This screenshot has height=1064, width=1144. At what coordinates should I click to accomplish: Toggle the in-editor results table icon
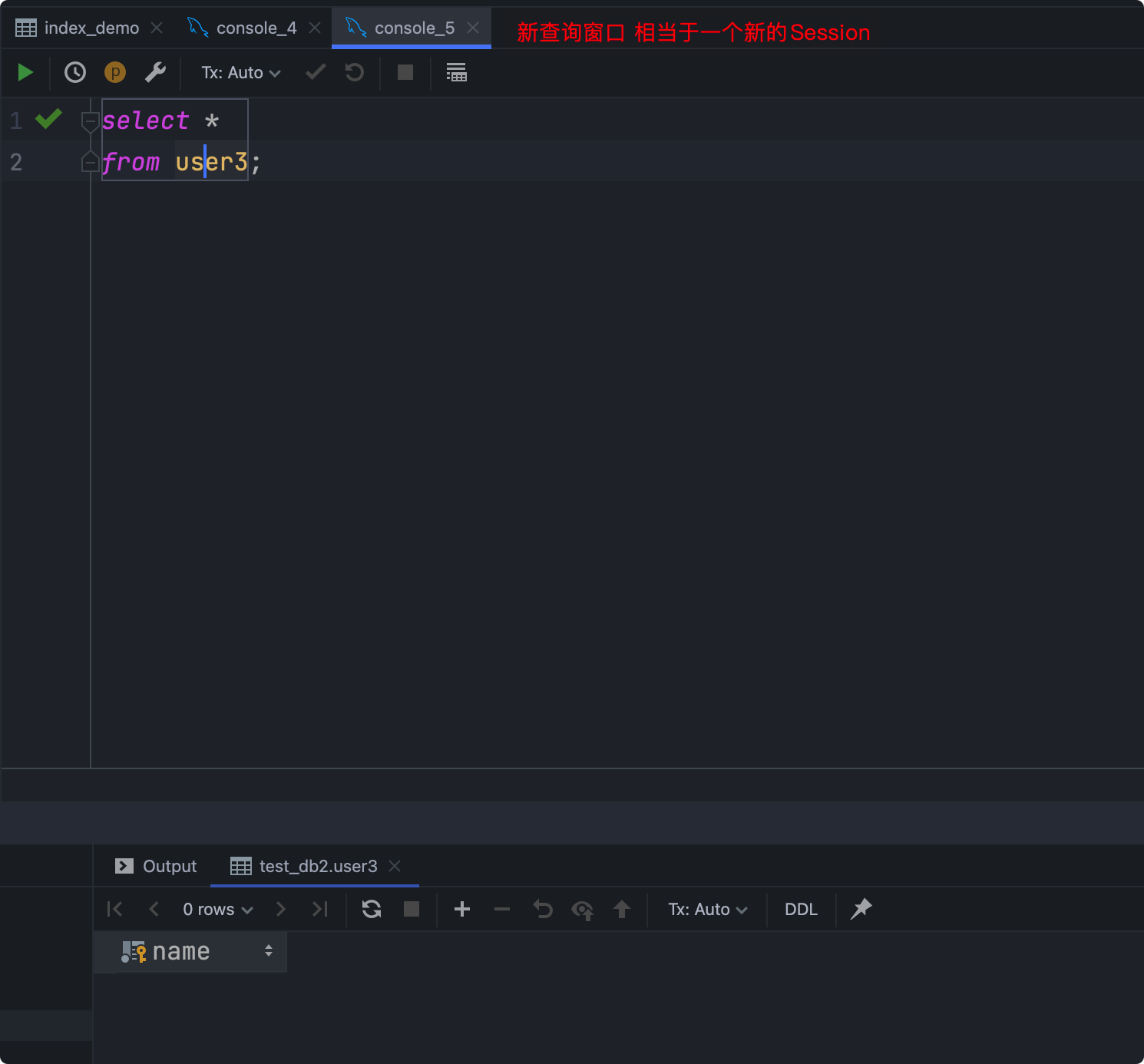tap(457, 72)
